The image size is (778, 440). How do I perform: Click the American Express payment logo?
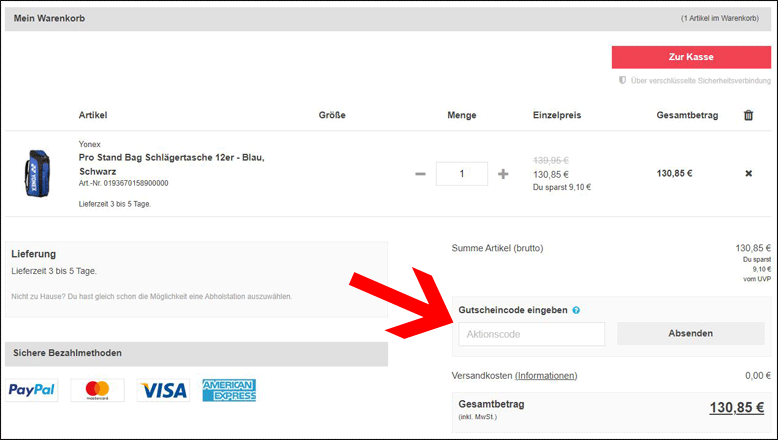tap(229, 390)
